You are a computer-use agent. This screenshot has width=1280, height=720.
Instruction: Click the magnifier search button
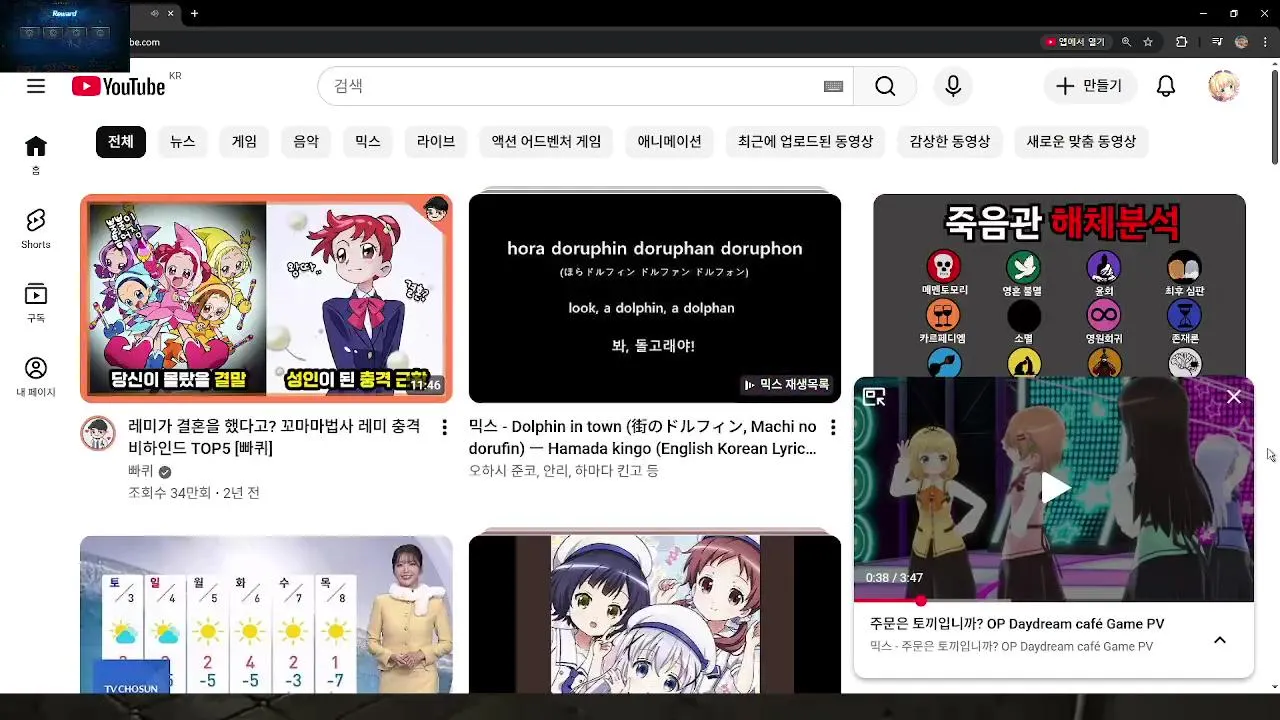885,86
